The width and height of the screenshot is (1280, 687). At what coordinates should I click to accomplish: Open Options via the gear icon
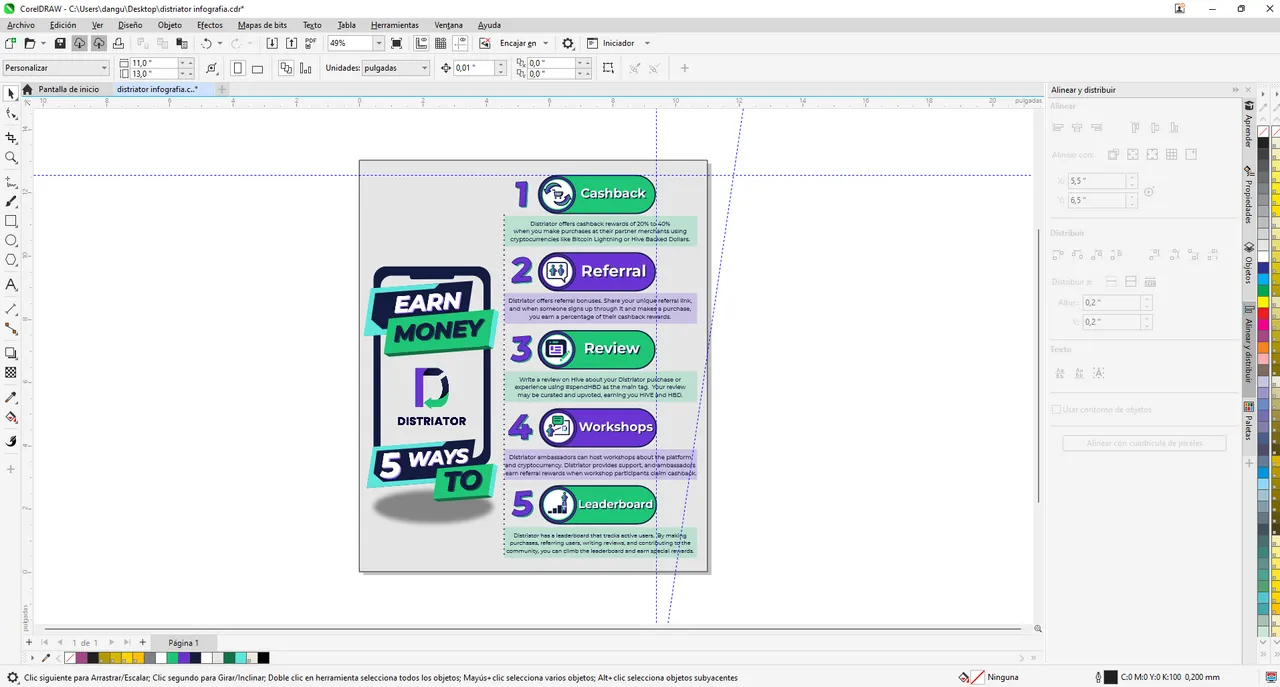pos(568,43)
